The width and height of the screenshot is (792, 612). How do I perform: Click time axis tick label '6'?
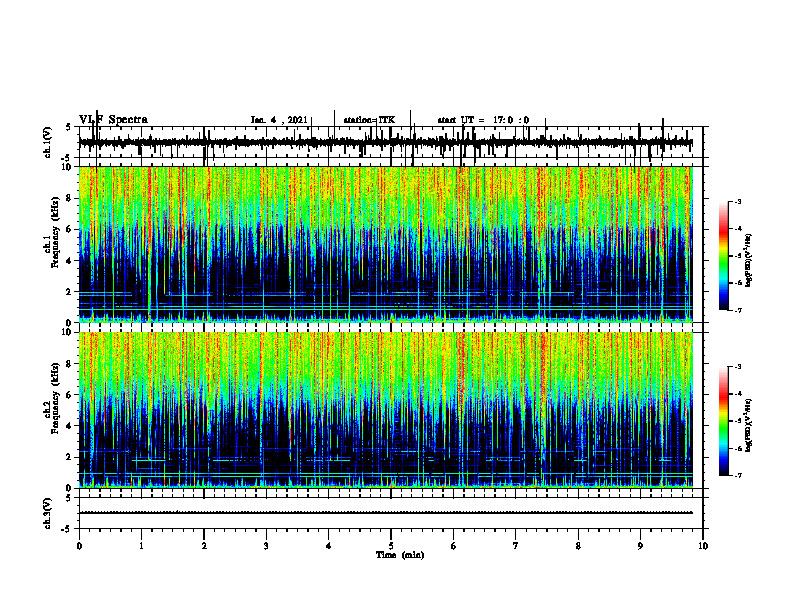pyautogui.click(x=454, y=546)
